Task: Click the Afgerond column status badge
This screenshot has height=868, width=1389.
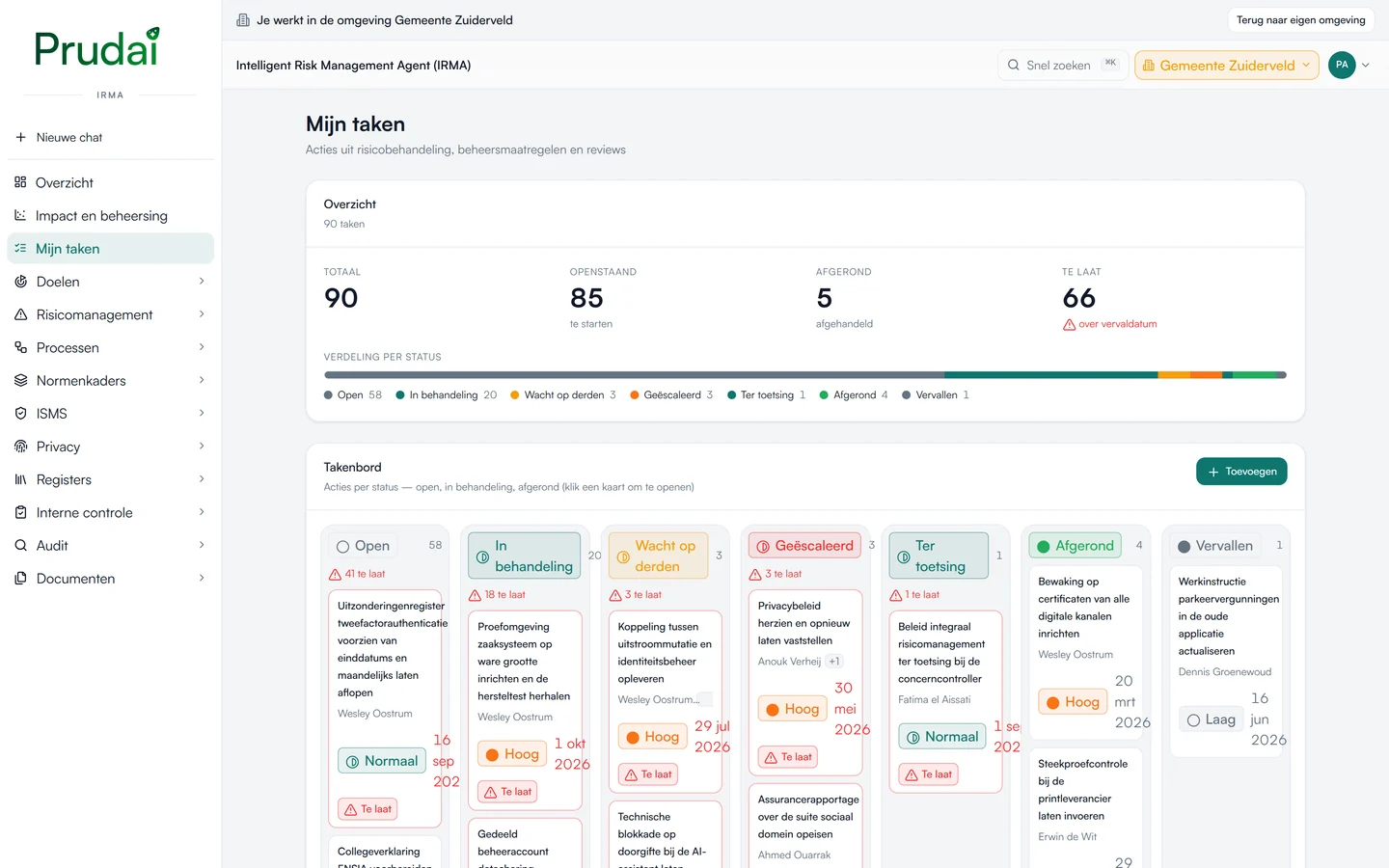Action: click(1075, 546)
